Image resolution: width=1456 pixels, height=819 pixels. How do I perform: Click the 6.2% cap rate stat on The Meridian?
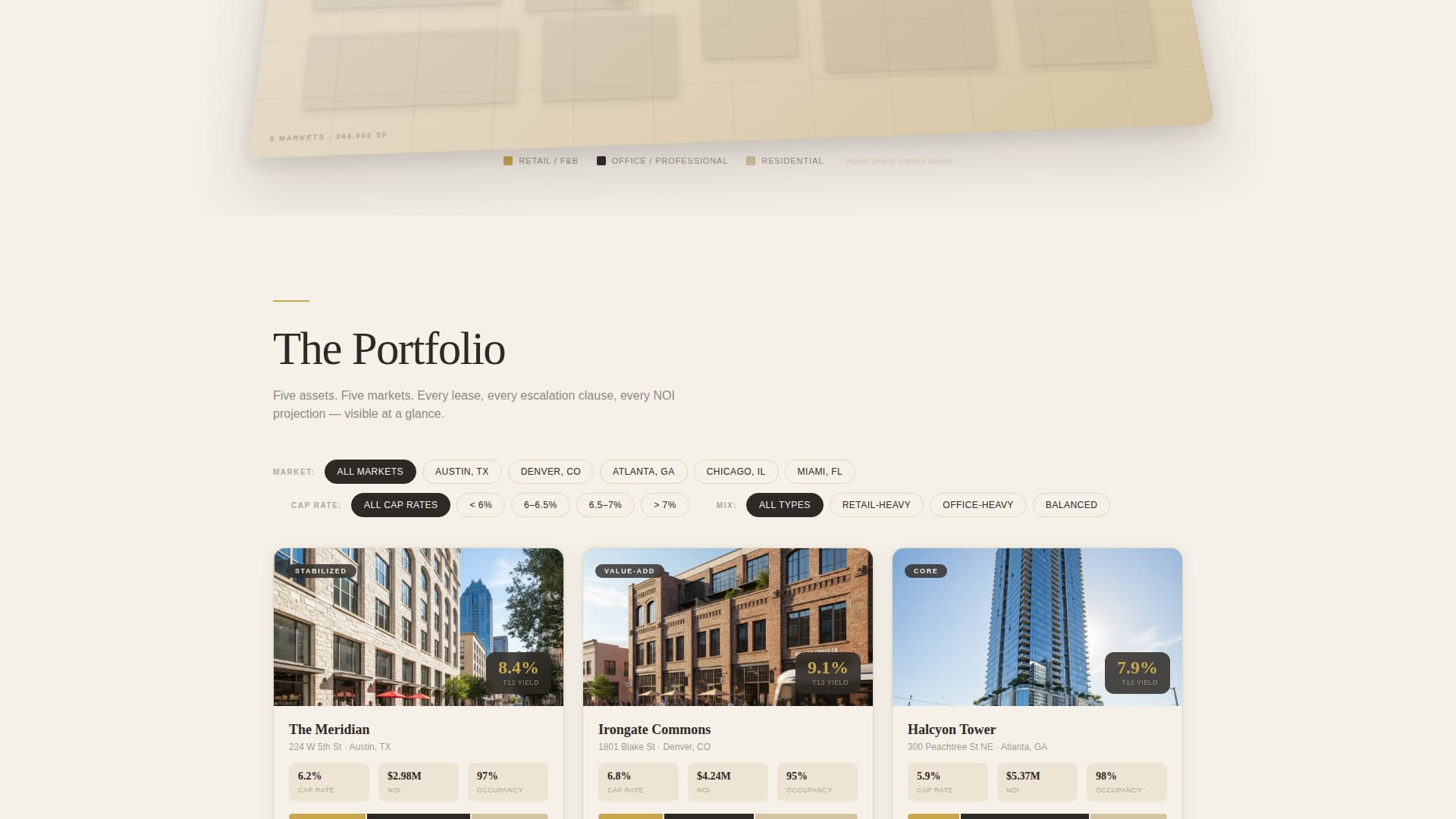click(328, 782)
